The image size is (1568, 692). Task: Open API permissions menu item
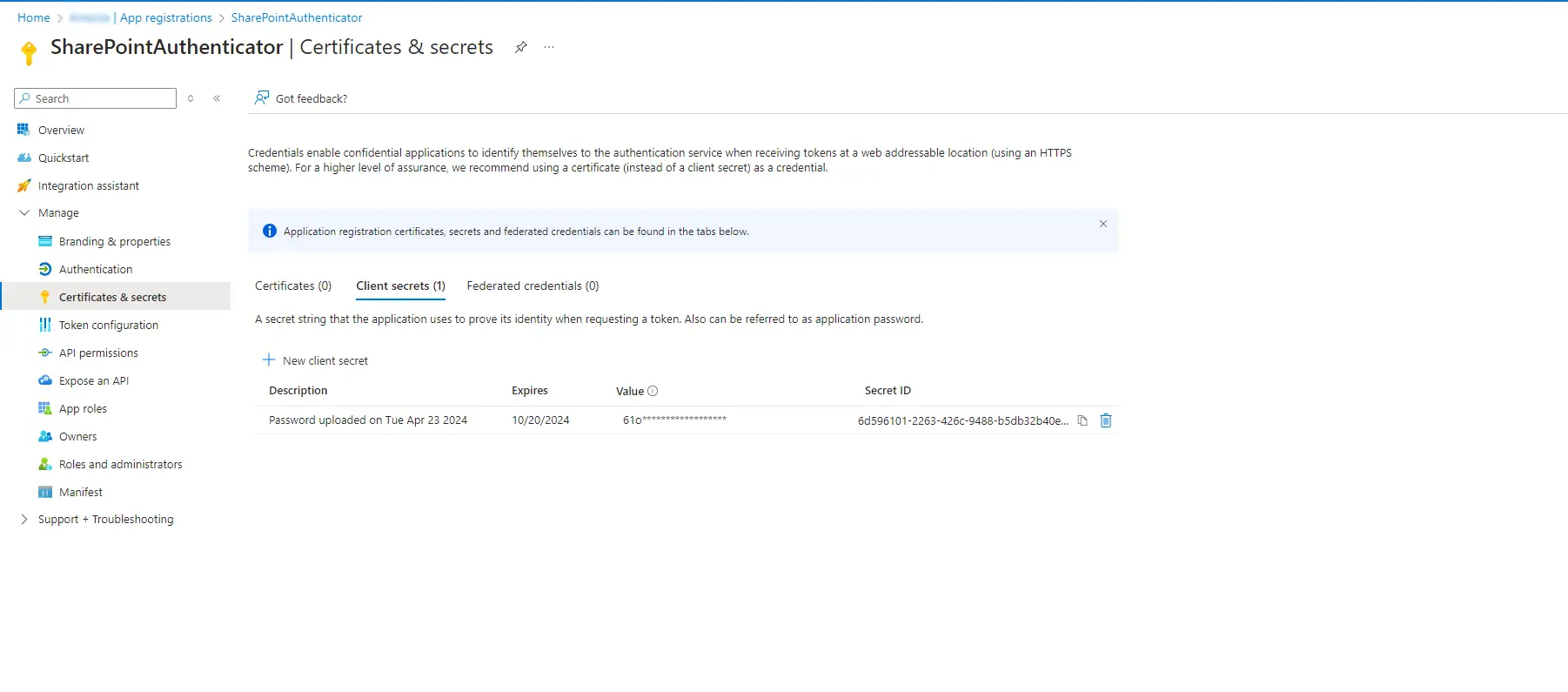[98, 353]
